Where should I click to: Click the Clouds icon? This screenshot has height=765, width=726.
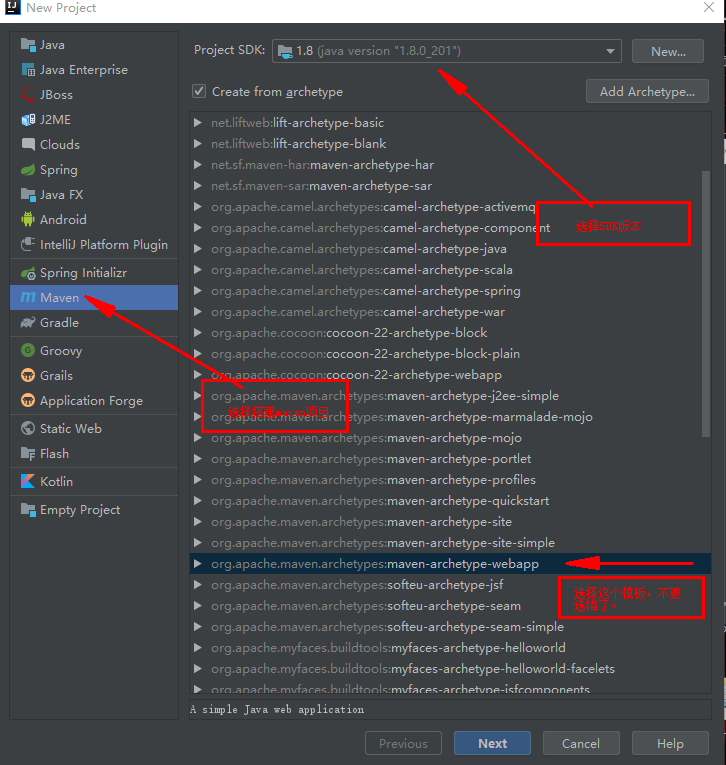coord(28,144)
